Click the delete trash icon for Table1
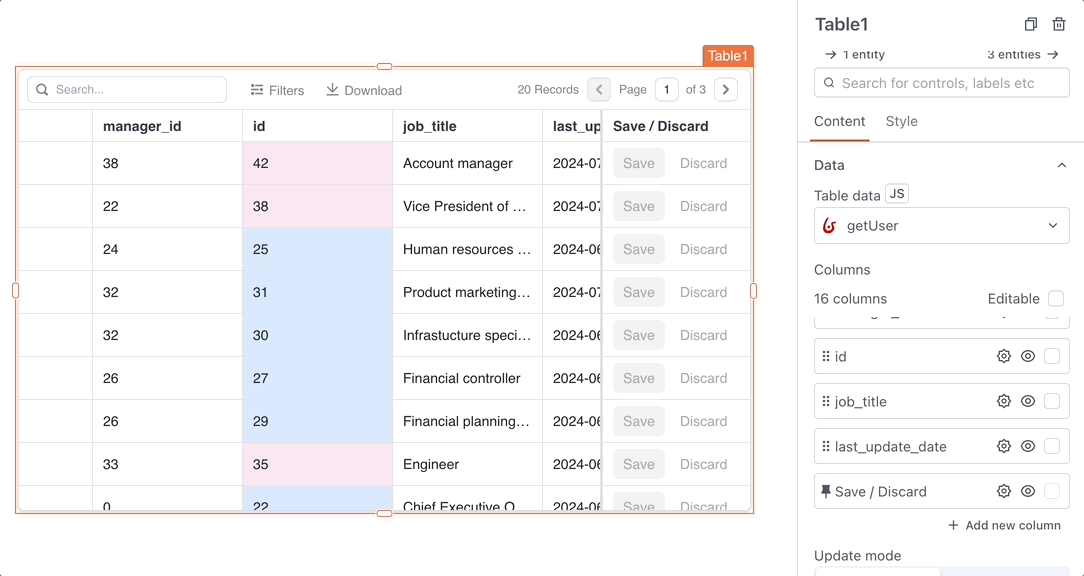The height and width of the screenshot is (576, 1084). (x=1059, y=25)
